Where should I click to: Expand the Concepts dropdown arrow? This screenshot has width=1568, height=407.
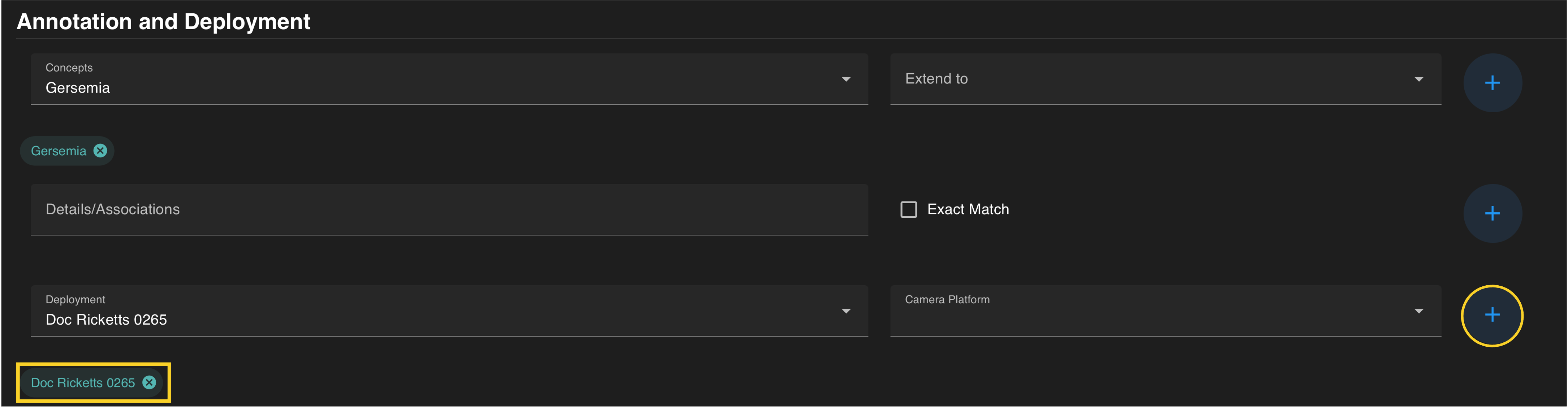pyautogui.click(x=845, y=79)
